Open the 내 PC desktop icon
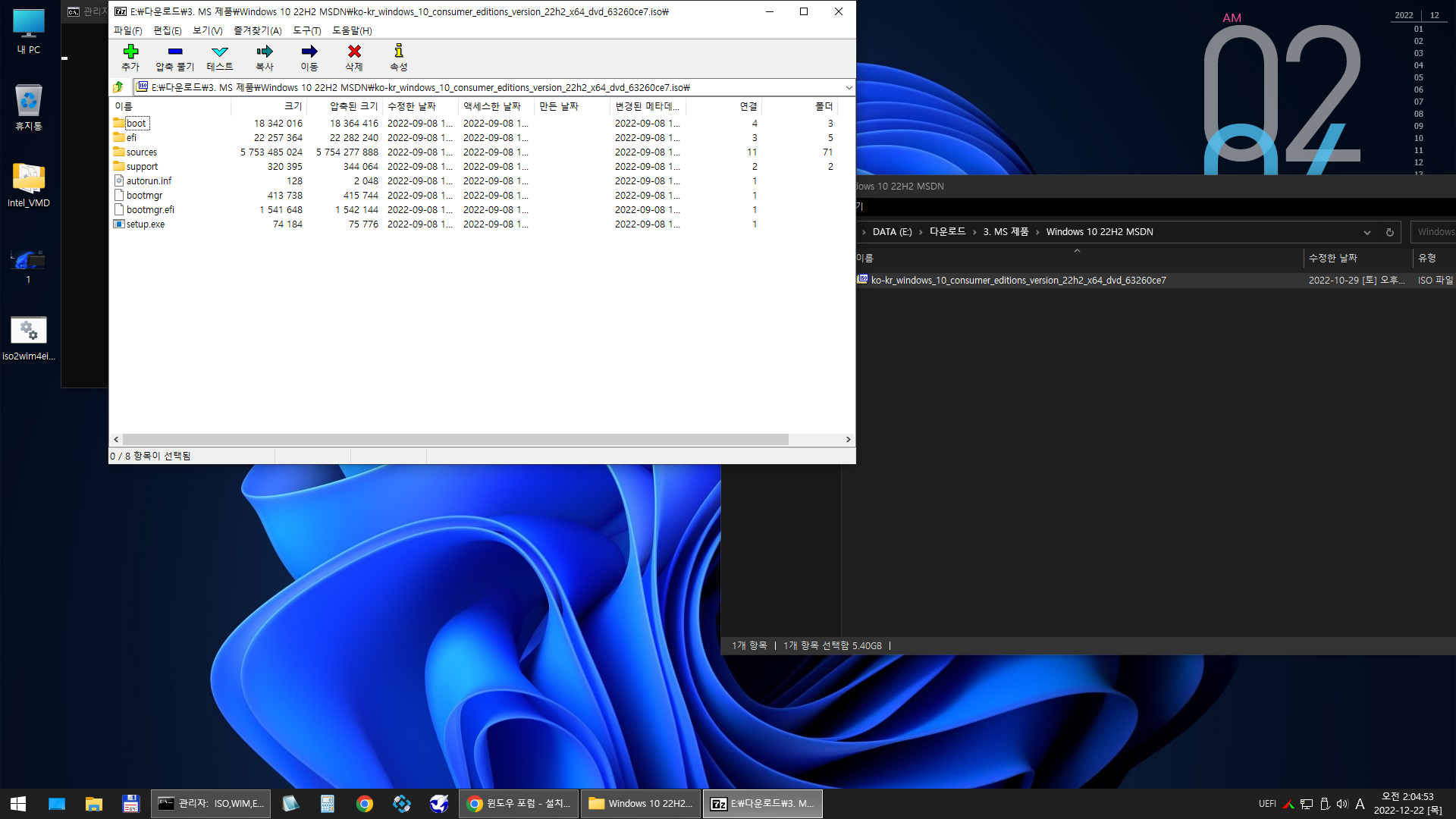The height and width of the screenshot is (819, 1456). [29, 32]
